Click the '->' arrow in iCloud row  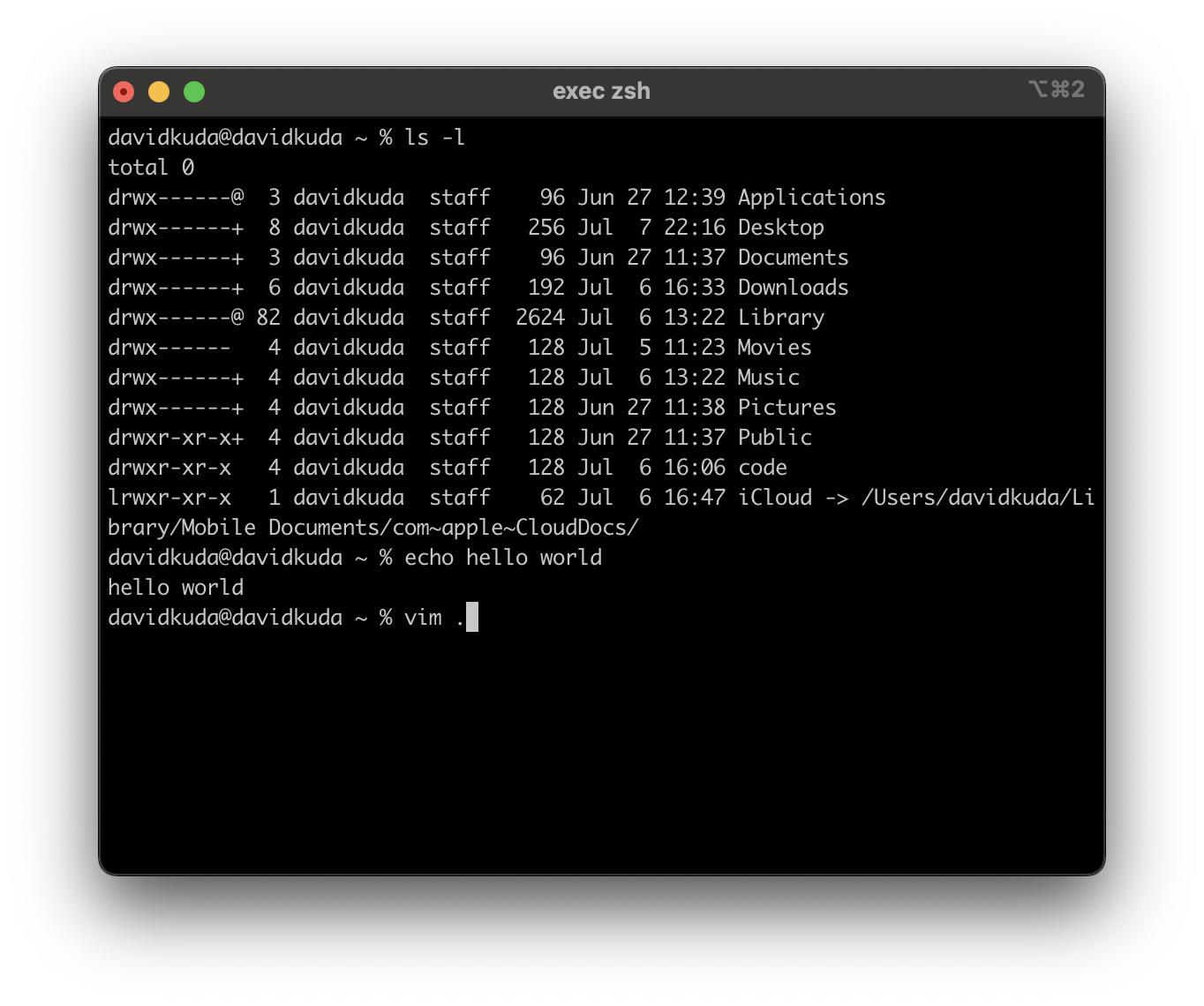coord(837,499)
